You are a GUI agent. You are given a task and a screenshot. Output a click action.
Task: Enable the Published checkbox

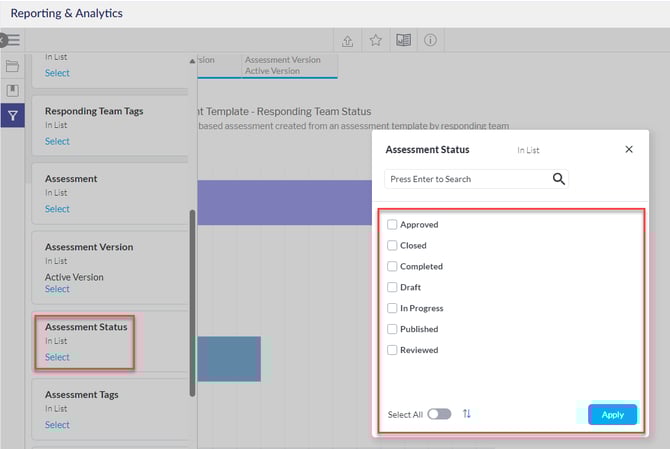click(x=393, y=329)
